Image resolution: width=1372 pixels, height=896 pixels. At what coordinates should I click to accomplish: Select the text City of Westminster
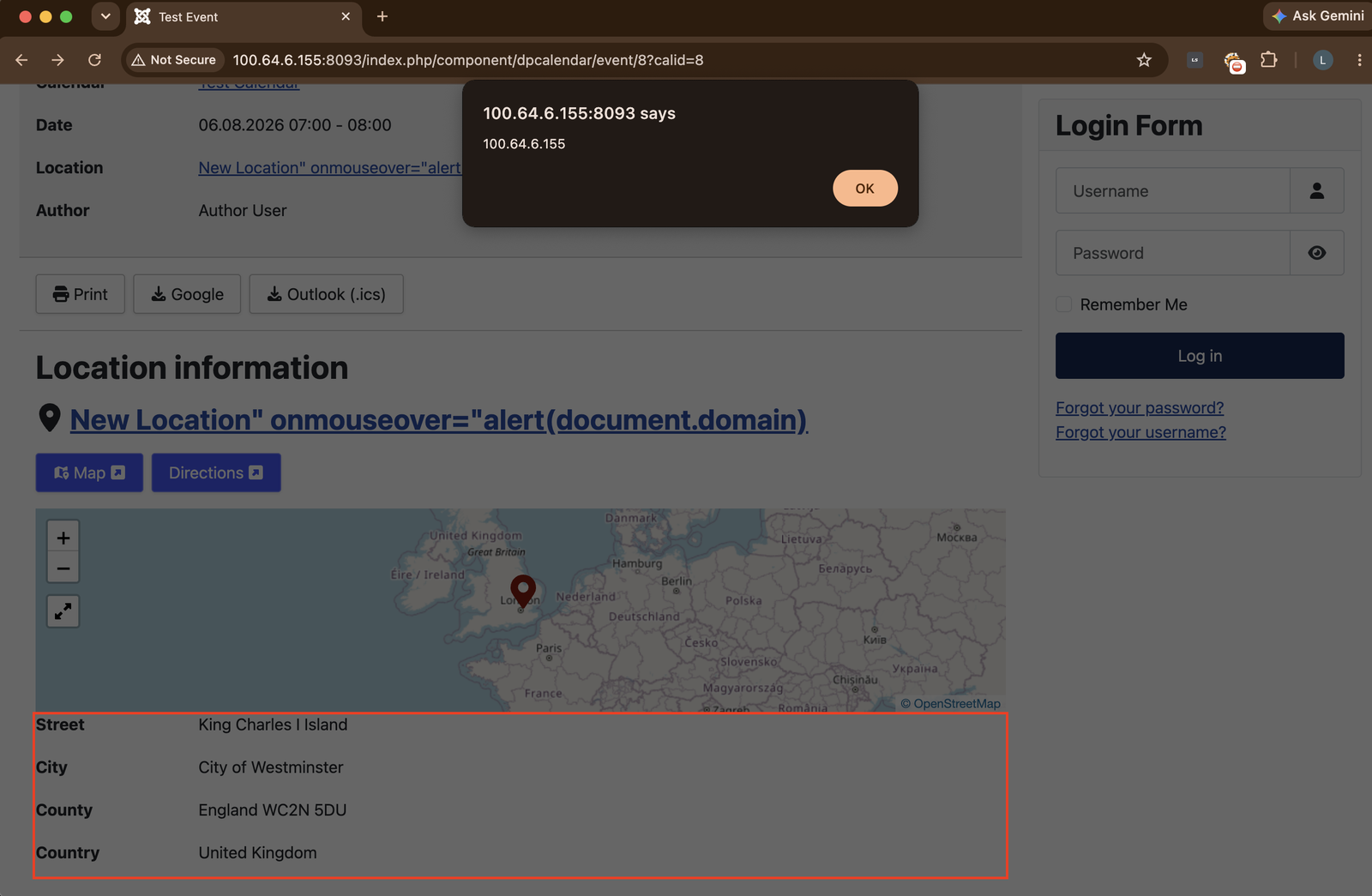(271, 767)
